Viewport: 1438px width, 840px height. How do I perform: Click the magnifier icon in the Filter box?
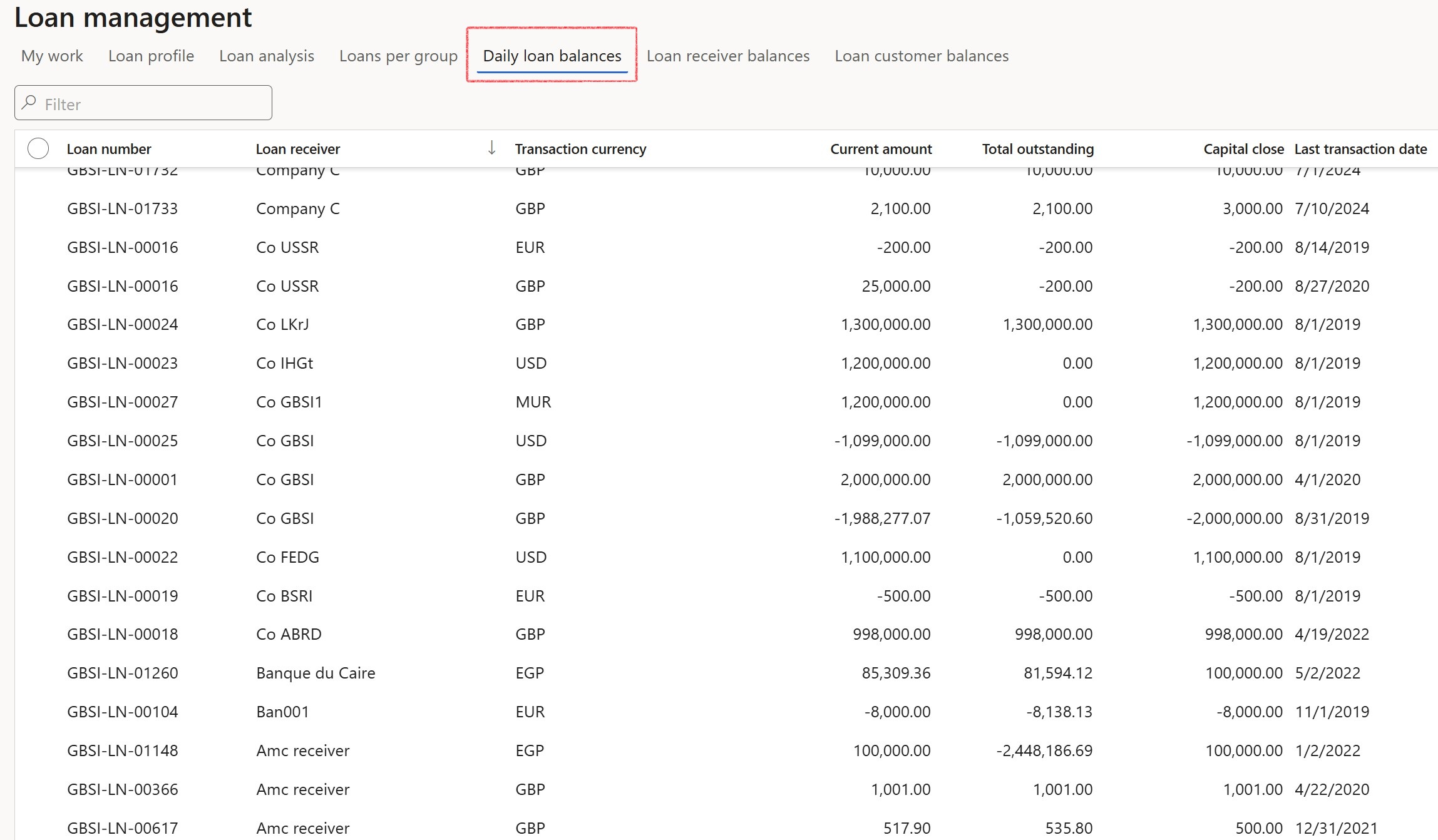29,102
